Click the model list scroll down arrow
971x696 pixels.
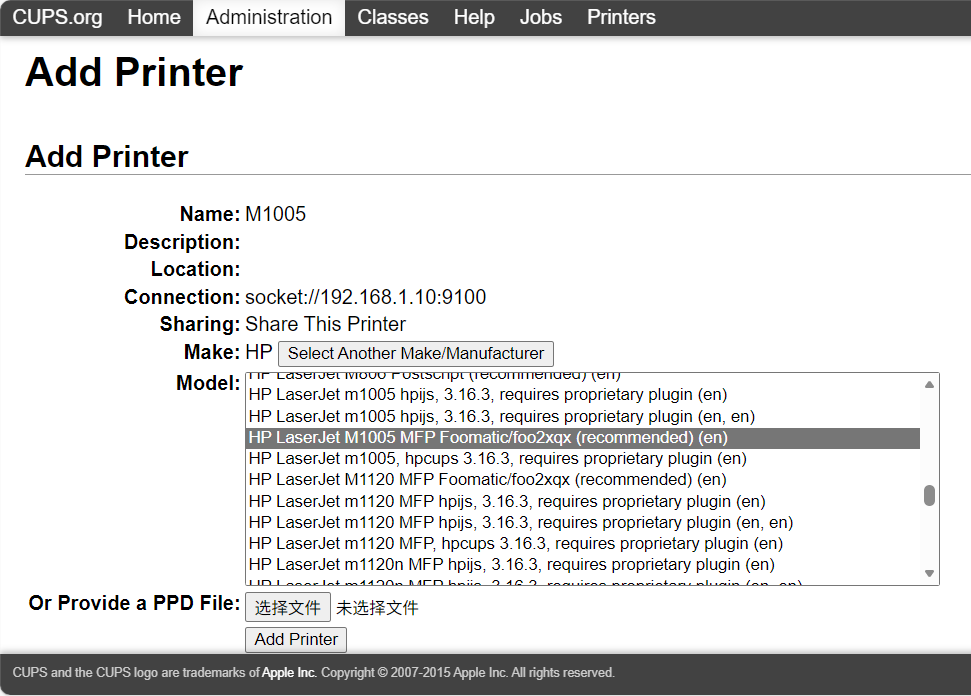[929, 573]
